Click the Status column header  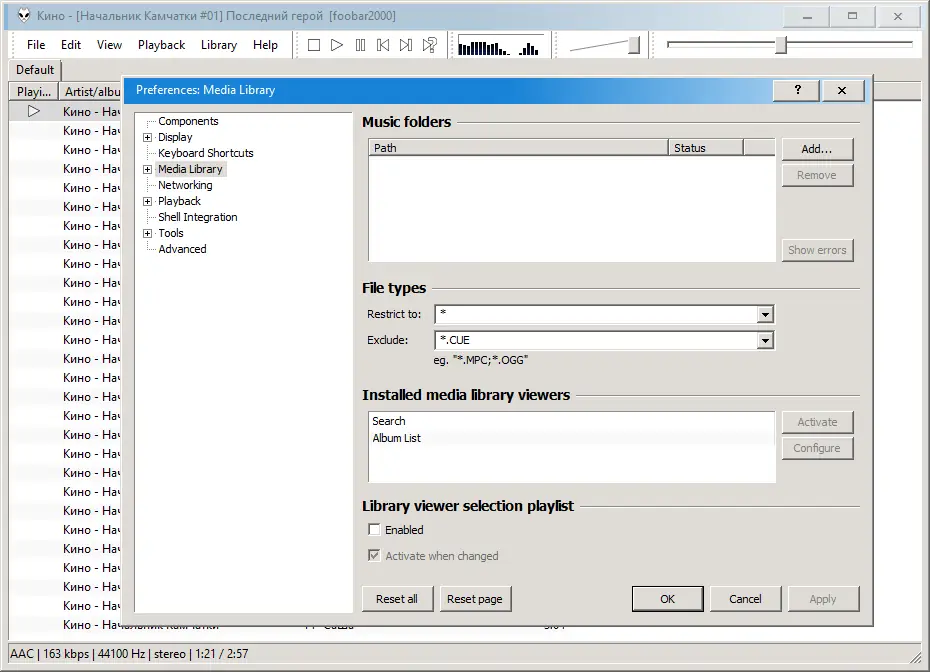[705, 148]
